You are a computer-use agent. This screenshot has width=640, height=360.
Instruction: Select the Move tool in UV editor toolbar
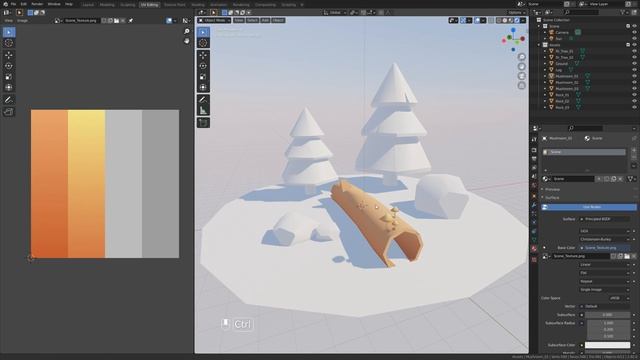(x=9, y=55)
